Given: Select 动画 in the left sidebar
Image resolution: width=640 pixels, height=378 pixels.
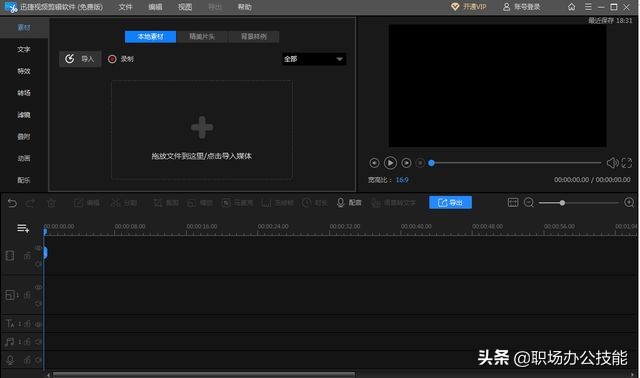Looking at the screenshot, I should [x=24, y=158].
